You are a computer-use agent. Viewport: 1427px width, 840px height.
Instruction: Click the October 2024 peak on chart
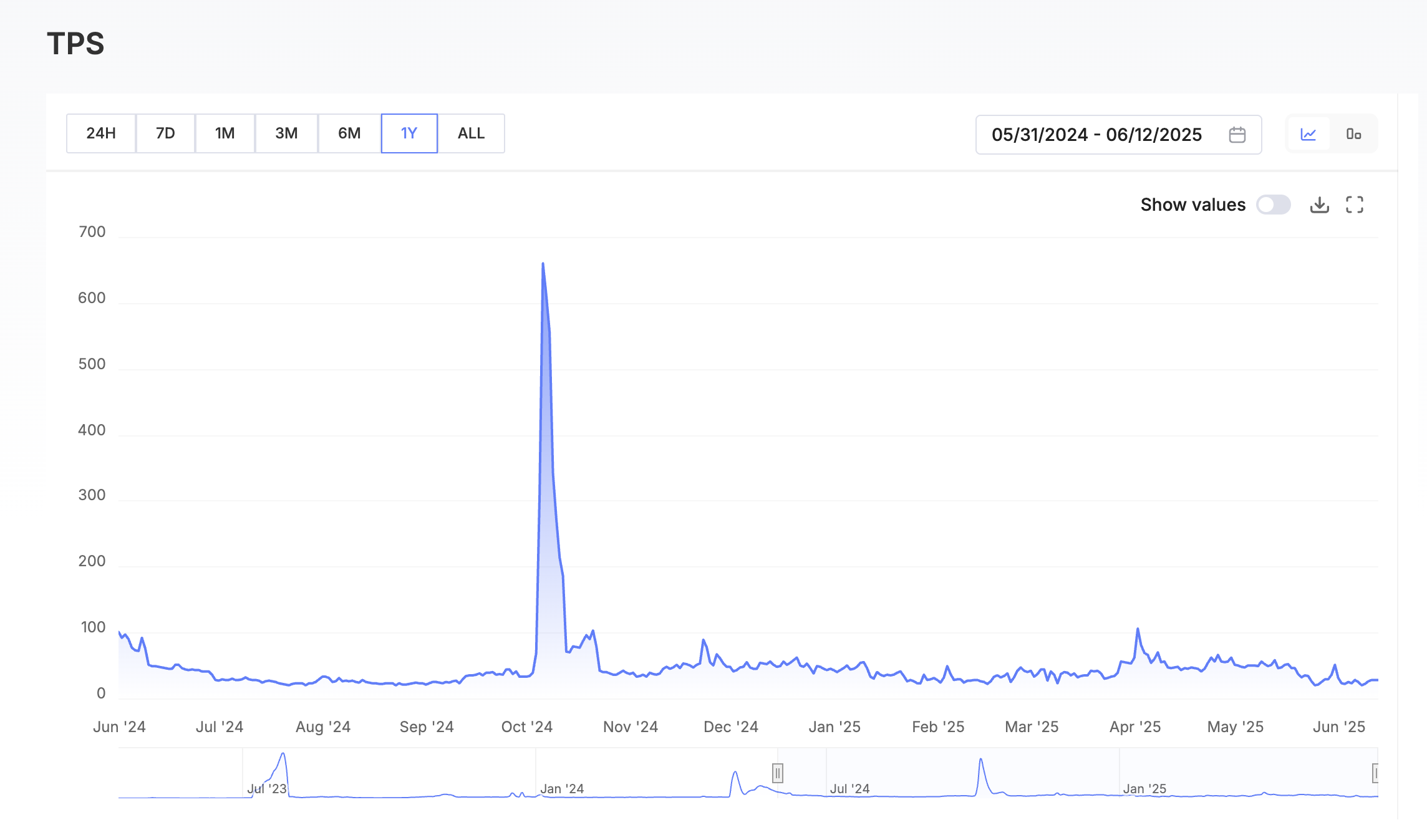click(543, 264)
